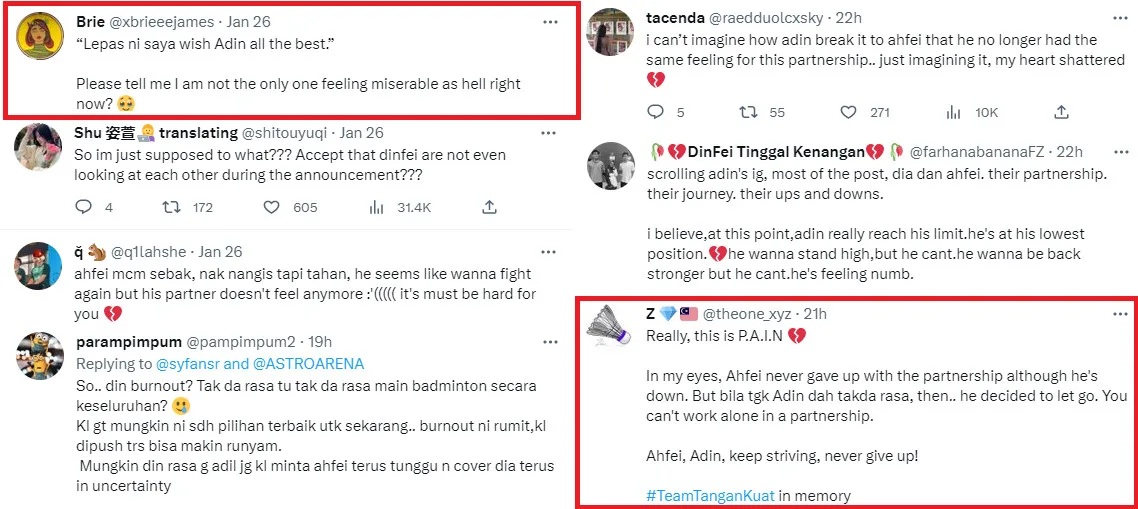Reply to tacenda's tweet
Screen dimensions: 1138x509
[655, 112]
